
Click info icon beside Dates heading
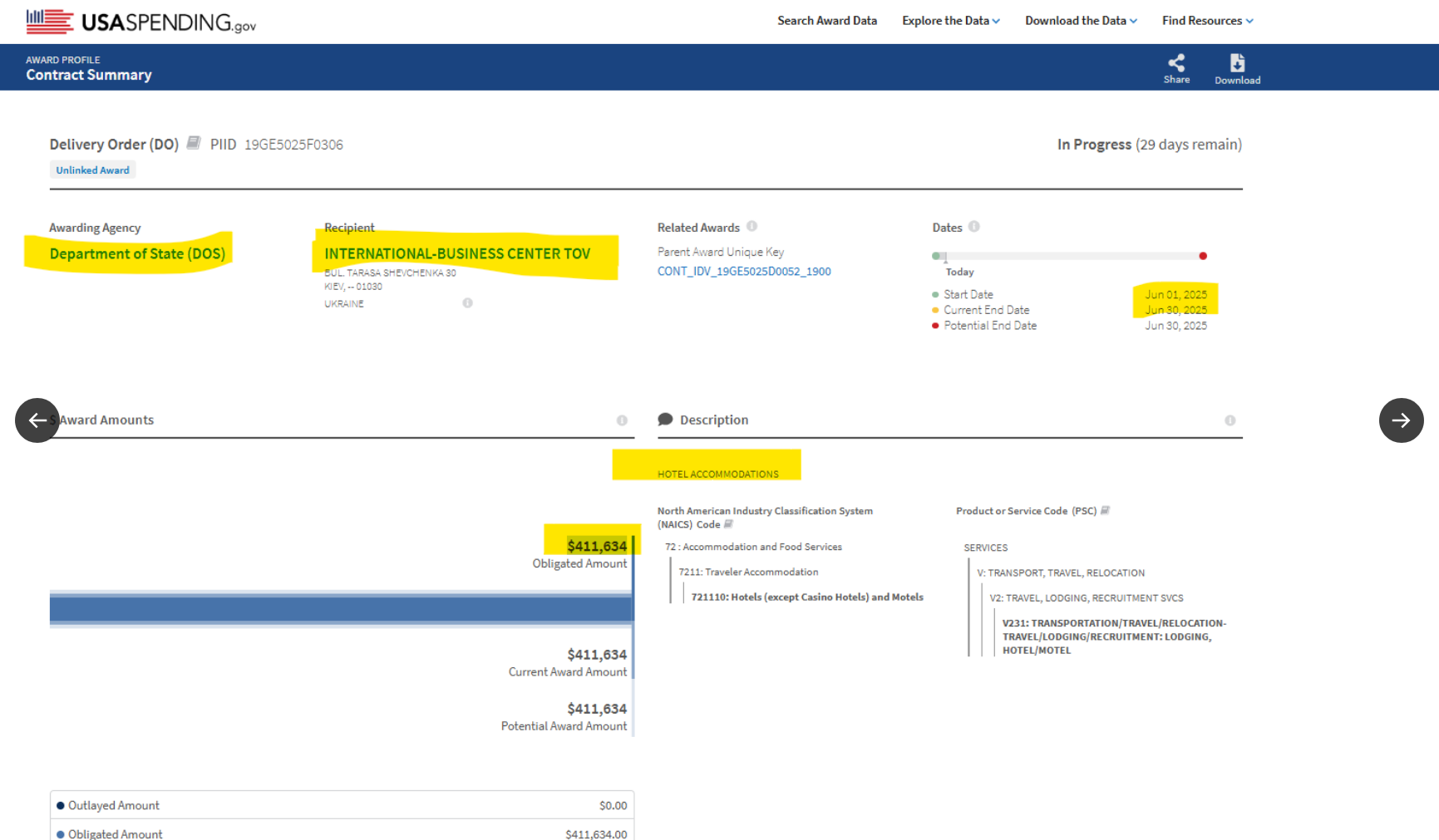pos(974,226)
